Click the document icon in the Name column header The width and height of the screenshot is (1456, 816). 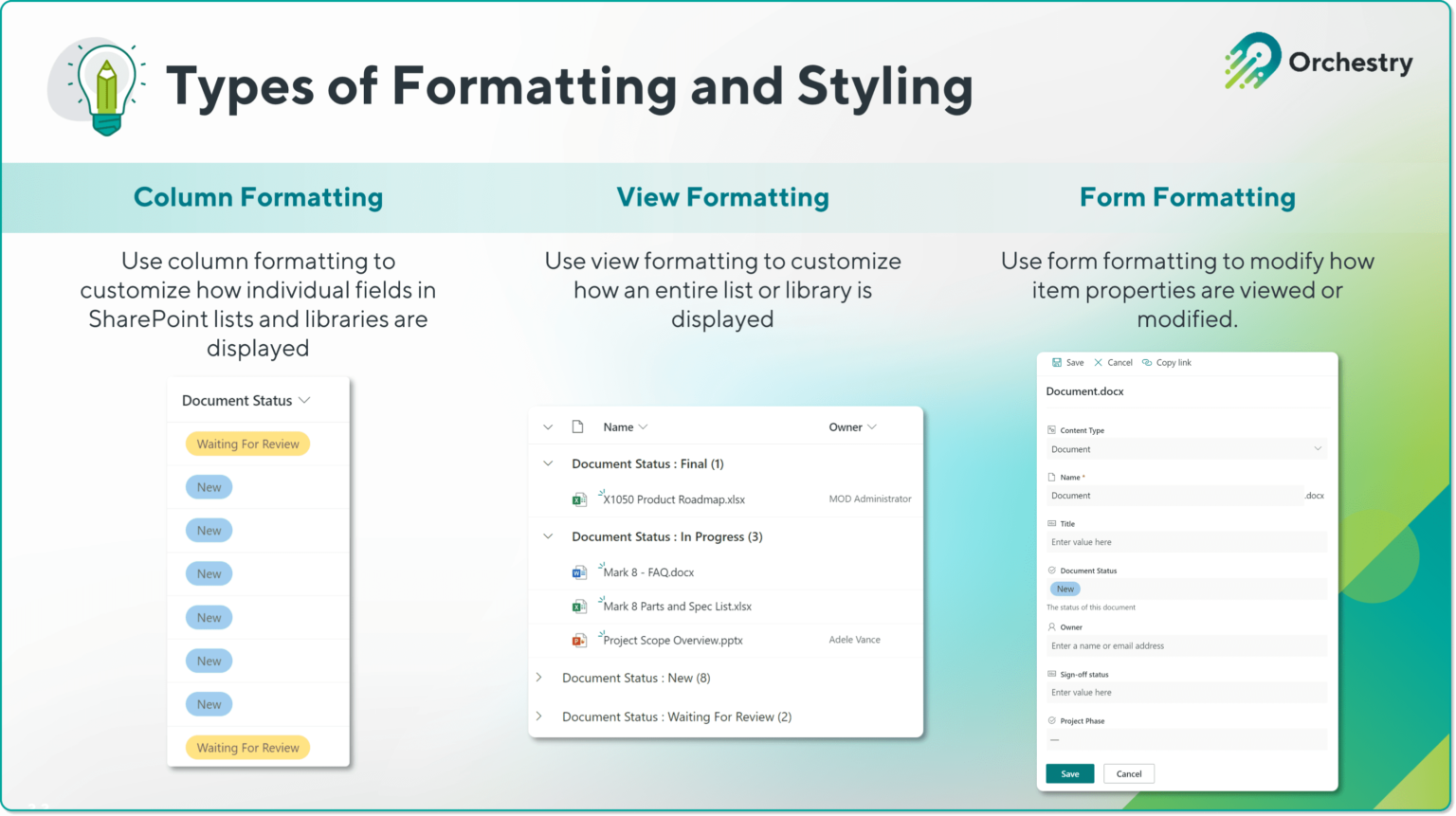(578, 426)
